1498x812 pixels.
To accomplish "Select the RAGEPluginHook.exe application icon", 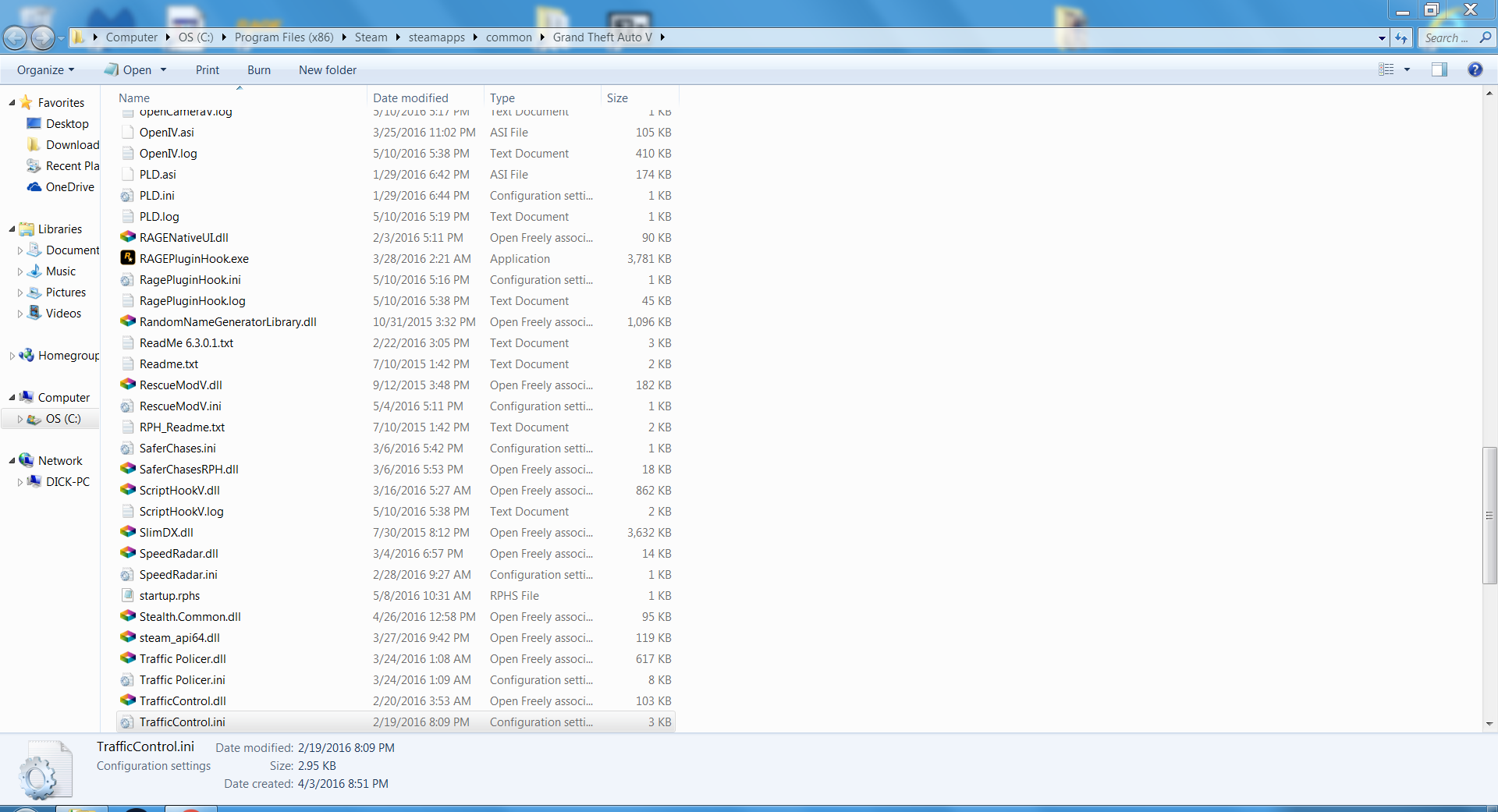I will [128, 257].
